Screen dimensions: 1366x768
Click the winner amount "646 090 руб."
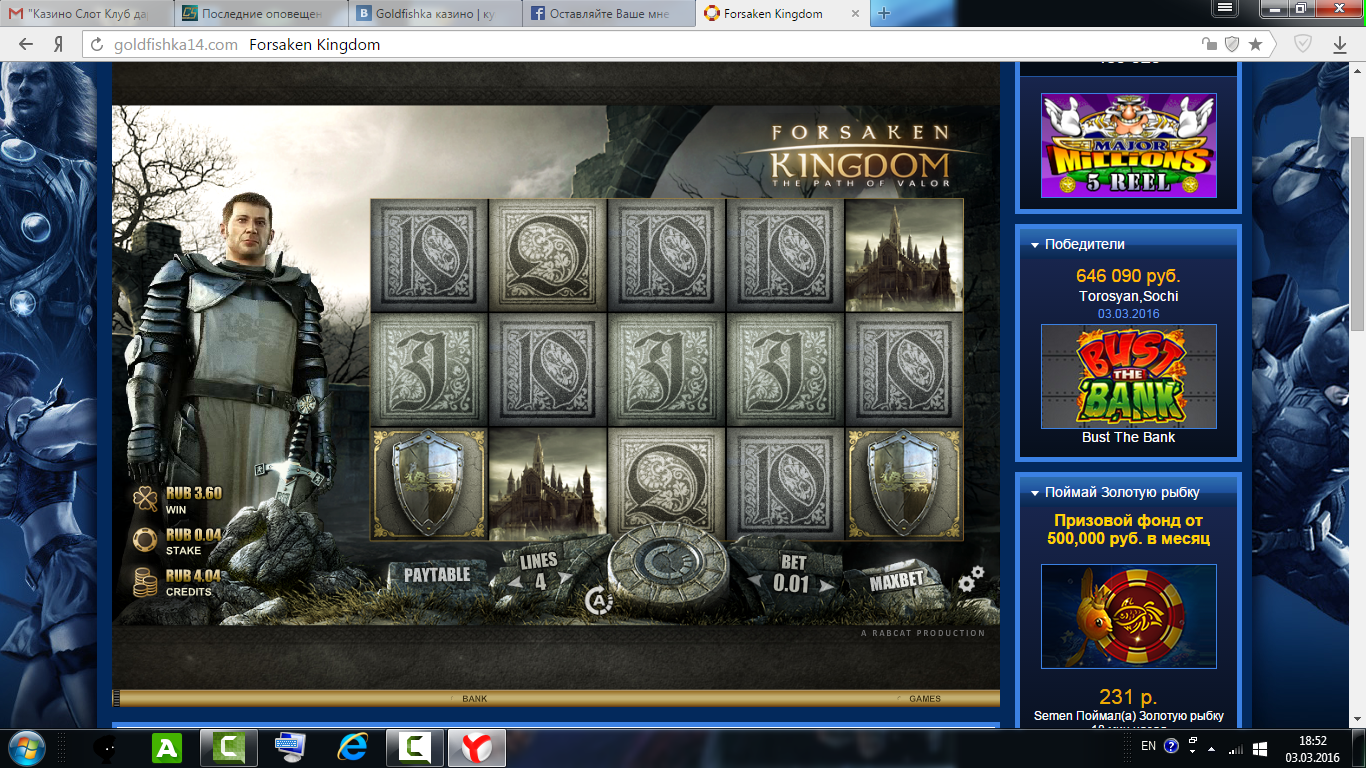point(1128,276)
